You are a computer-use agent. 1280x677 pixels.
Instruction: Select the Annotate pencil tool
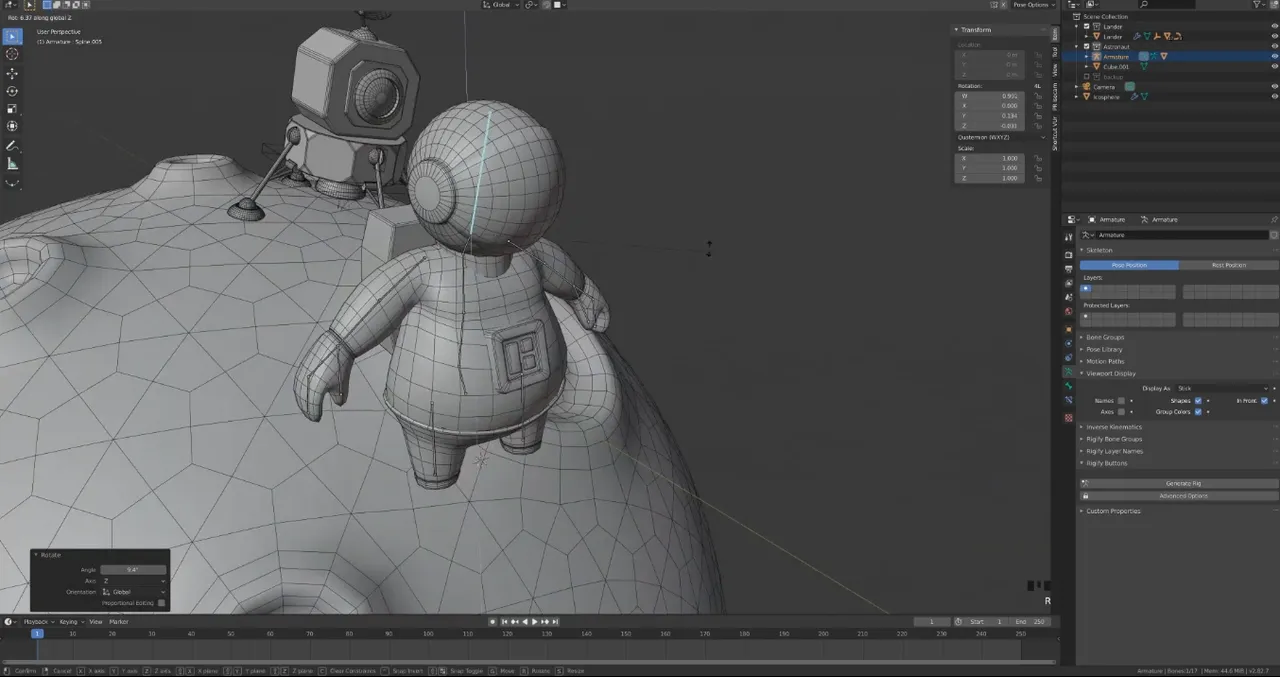[x=12, y=146]
